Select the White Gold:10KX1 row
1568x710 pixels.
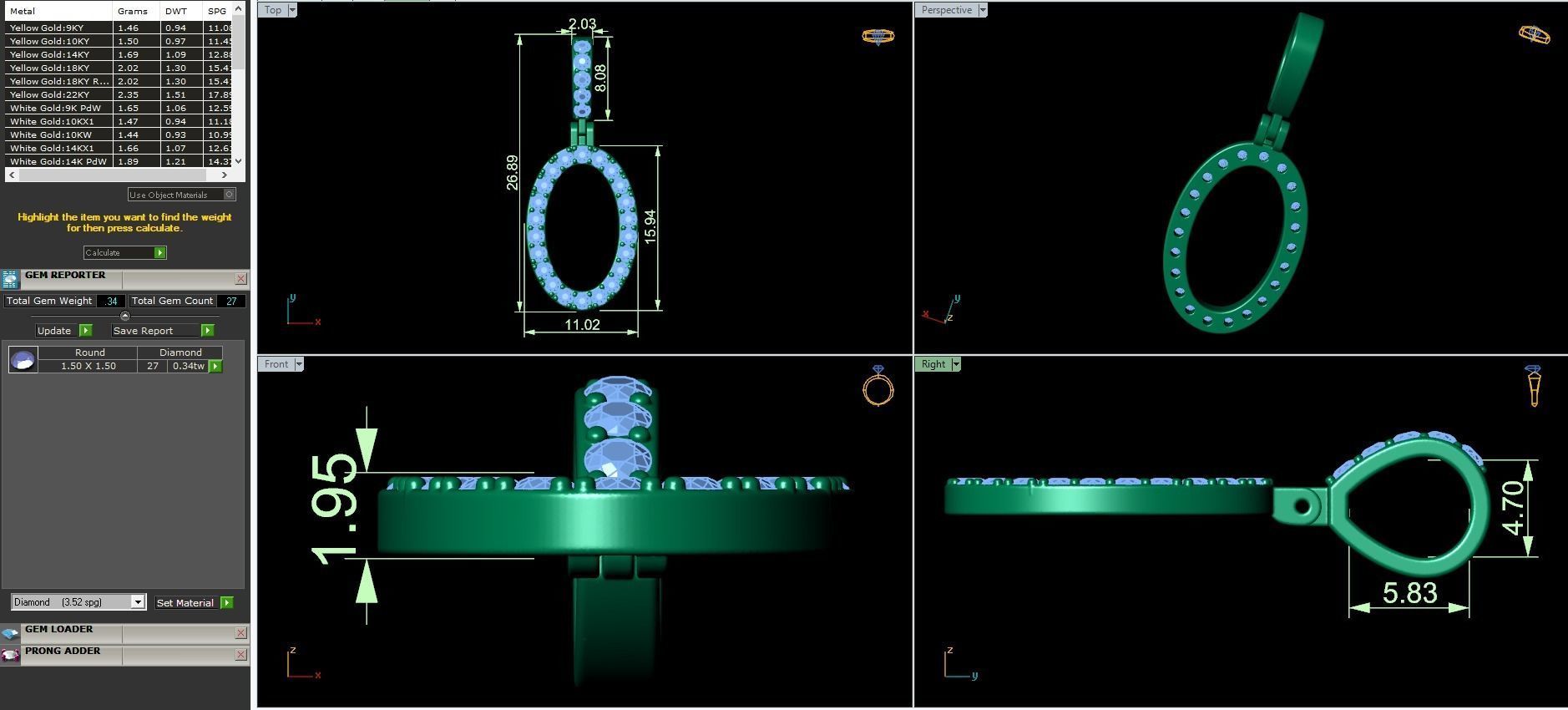119,121
